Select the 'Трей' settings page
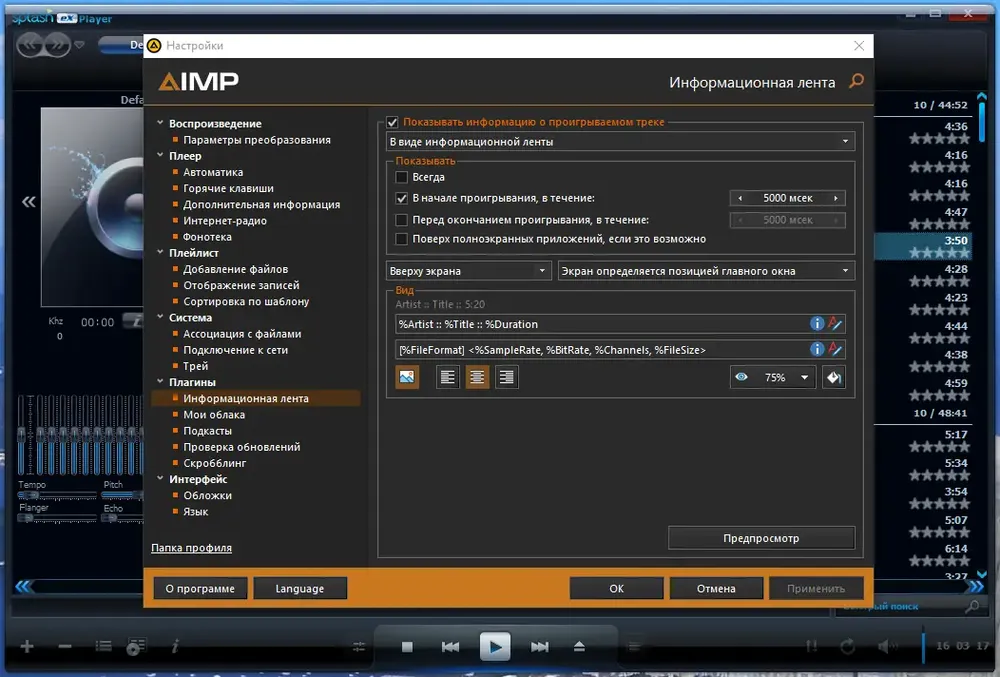The height and width of the screenshot is (677, 1000). coord(195,366)
